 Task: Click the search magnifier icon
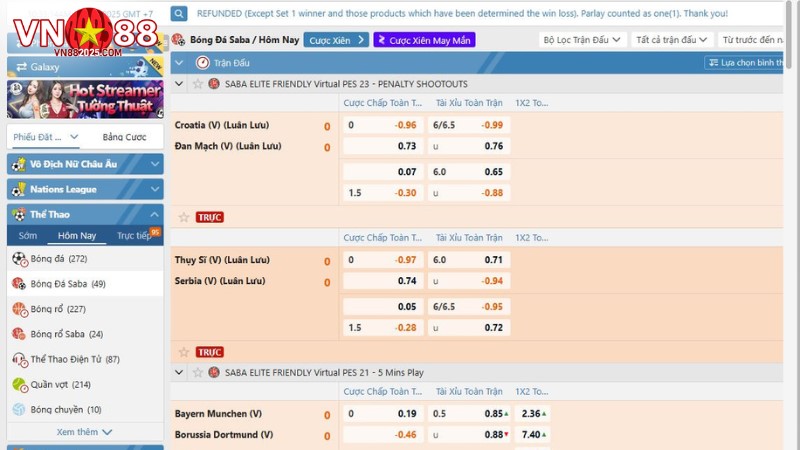click(x=179, y=13)
